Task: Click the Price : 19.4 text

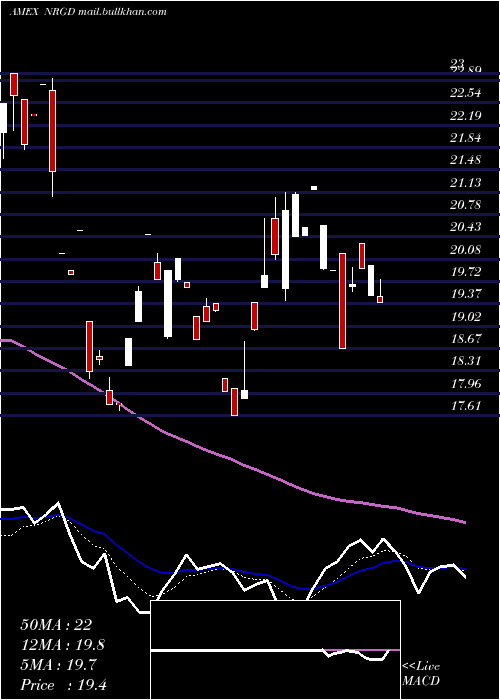Action: [x=63, y=685]
